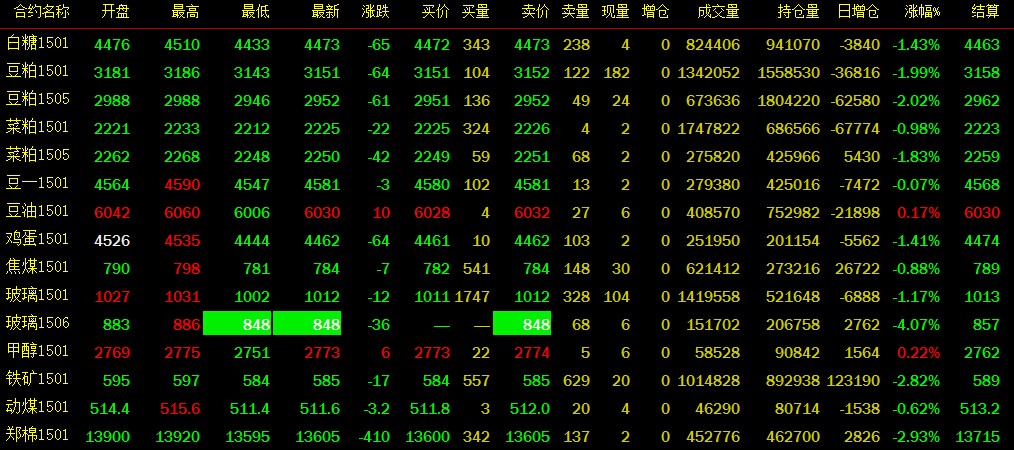Click 玻璃1501 red opening price 1027
This screenshot has height=450, width=1014.
coord(112,297)
